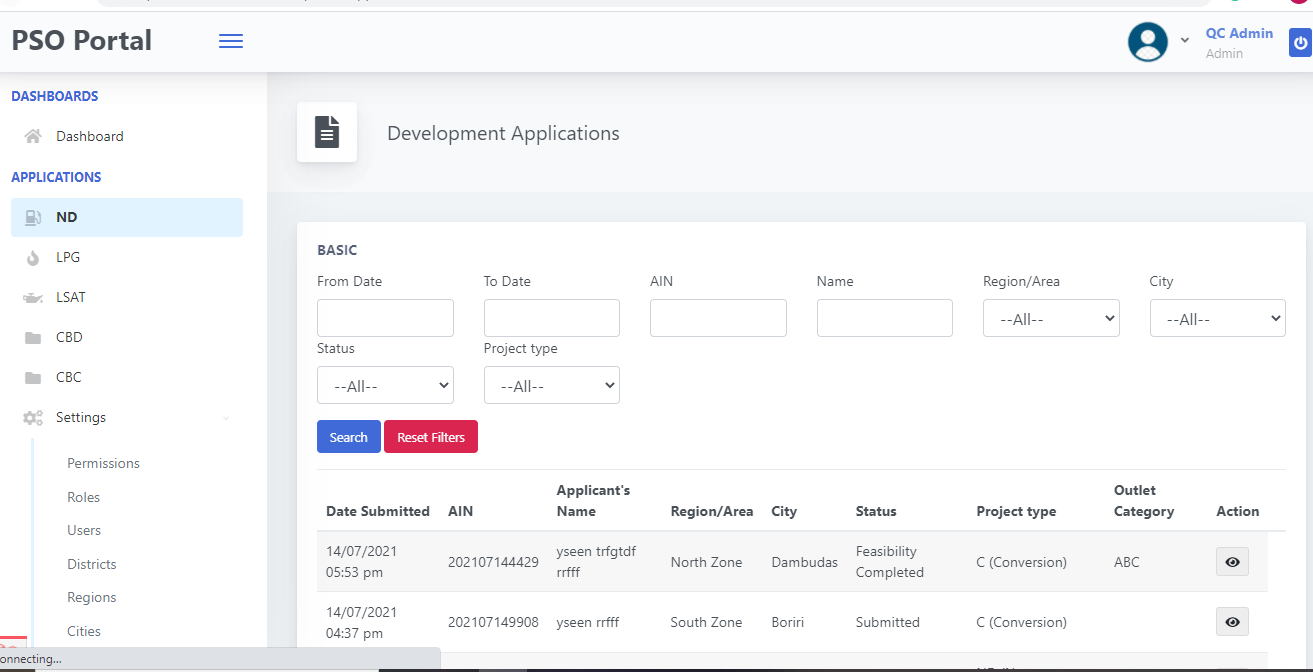This screenshot has height=672, width=1313.
Task: Click the Development Applications document icon
Action: pos(327,132)
